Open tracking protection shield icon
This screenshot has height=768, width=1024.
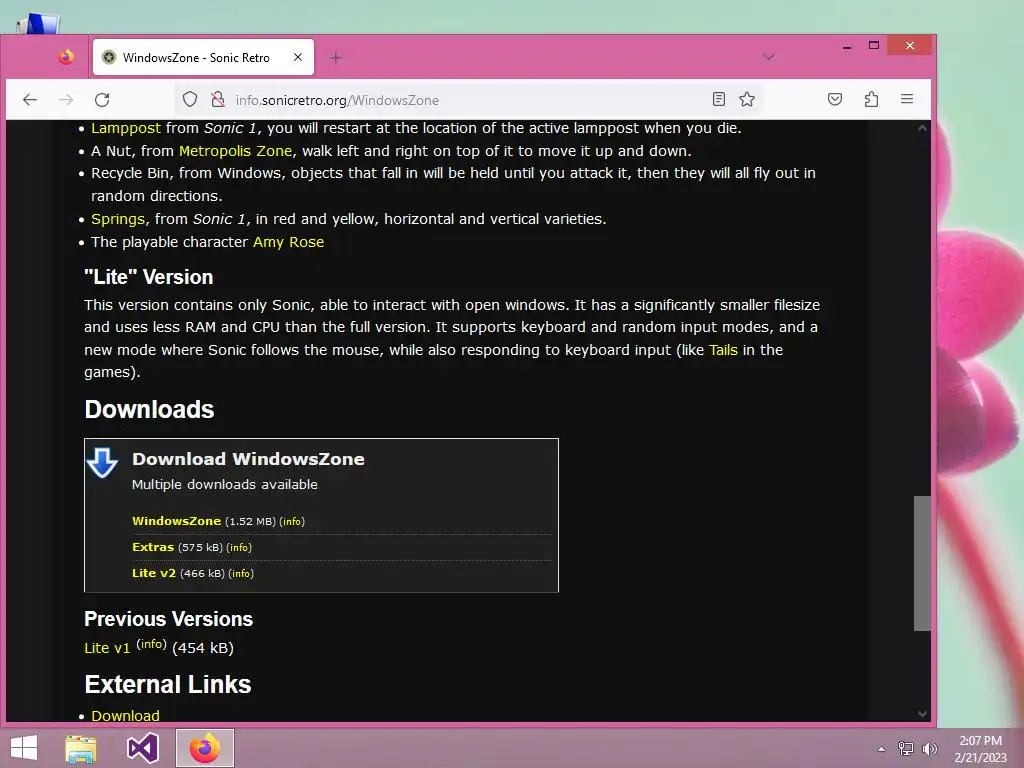click(x=190, y=100)
